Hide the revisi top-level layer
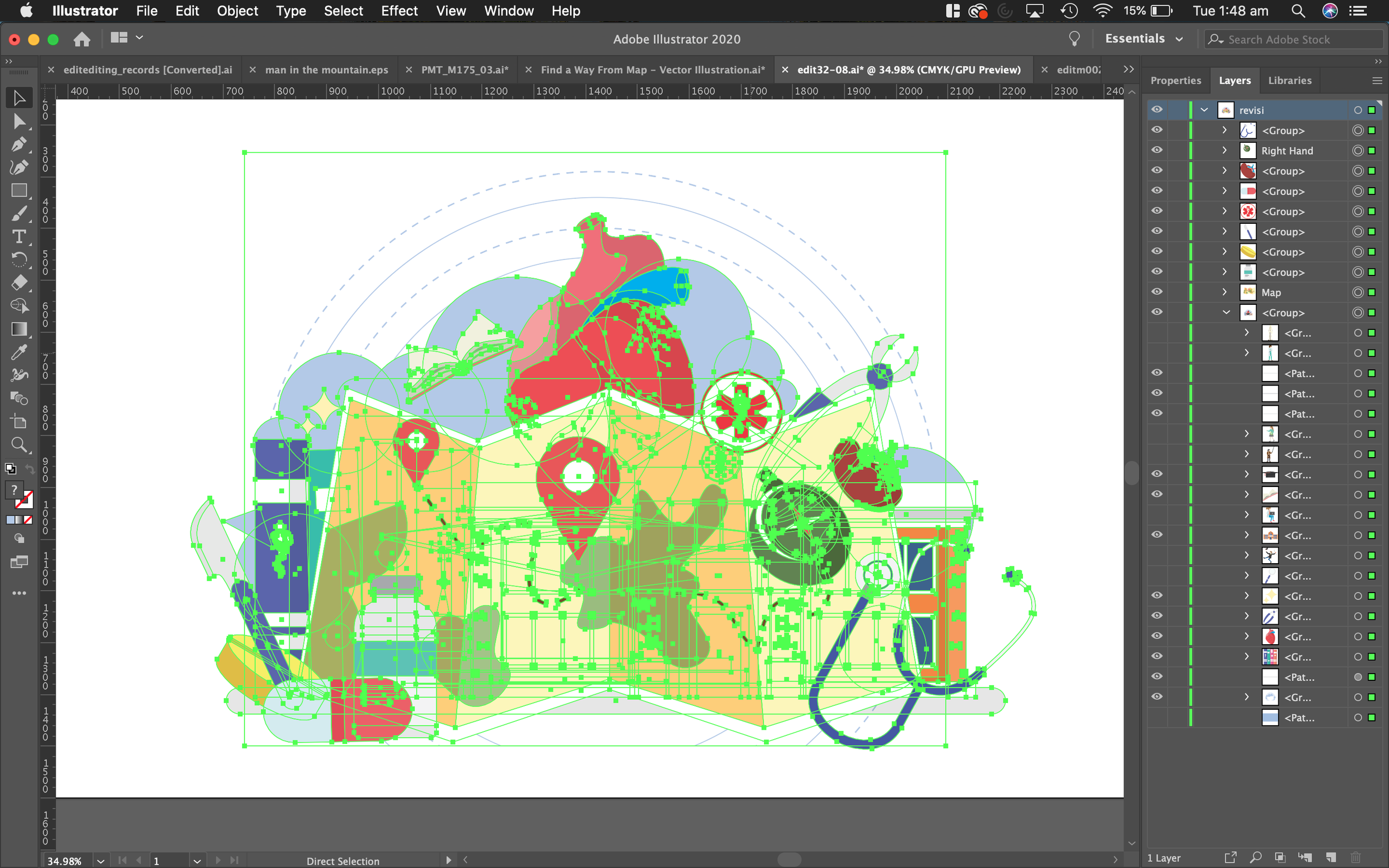The width and height of the screenshot is (1389, 868). point(1157,109)
